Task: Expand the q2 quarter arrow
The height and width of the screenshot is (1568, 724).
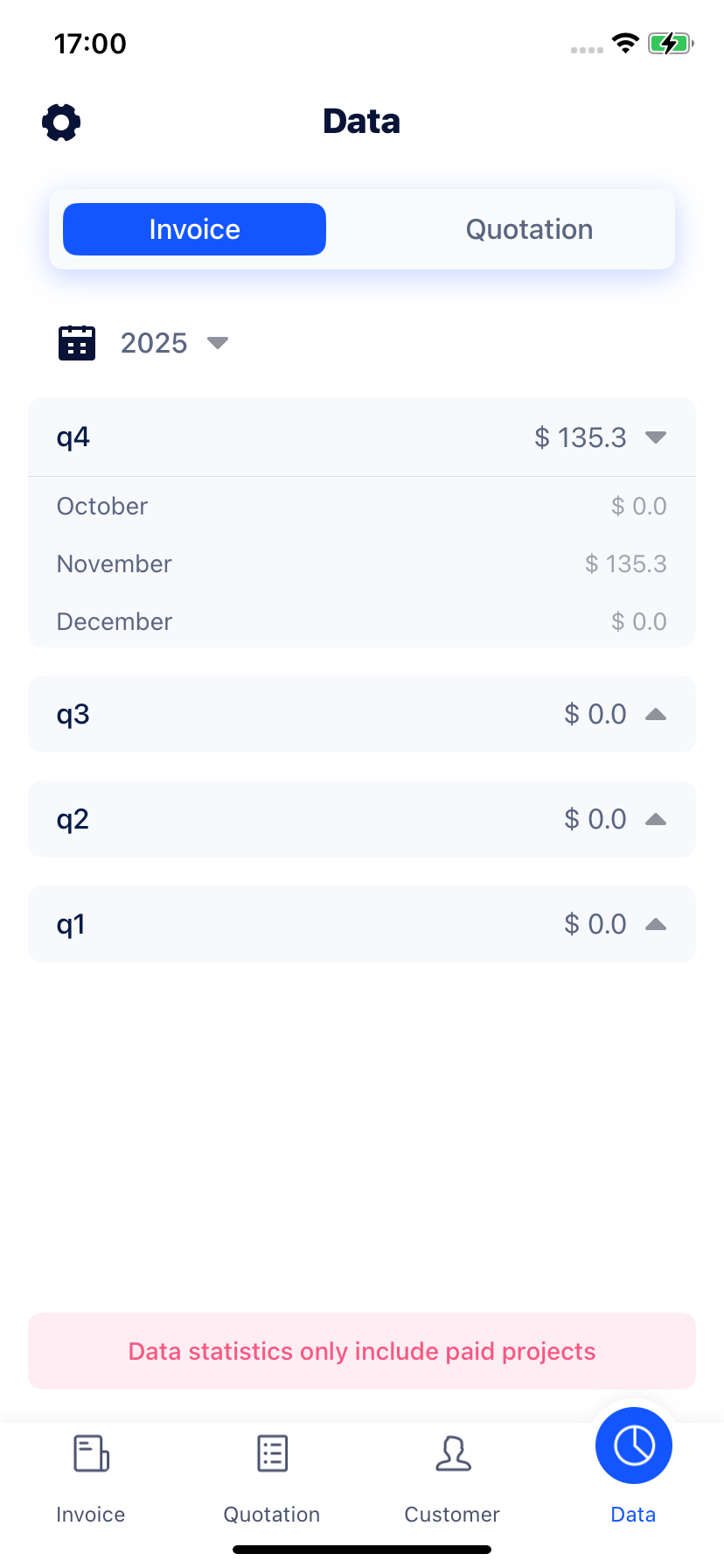Action: coord(656,820)
